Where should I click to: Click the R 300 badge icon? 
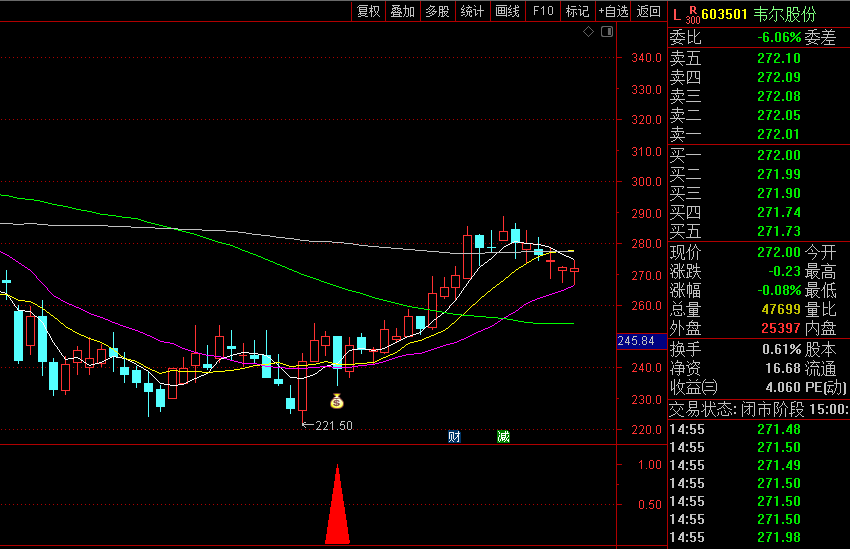693,15
